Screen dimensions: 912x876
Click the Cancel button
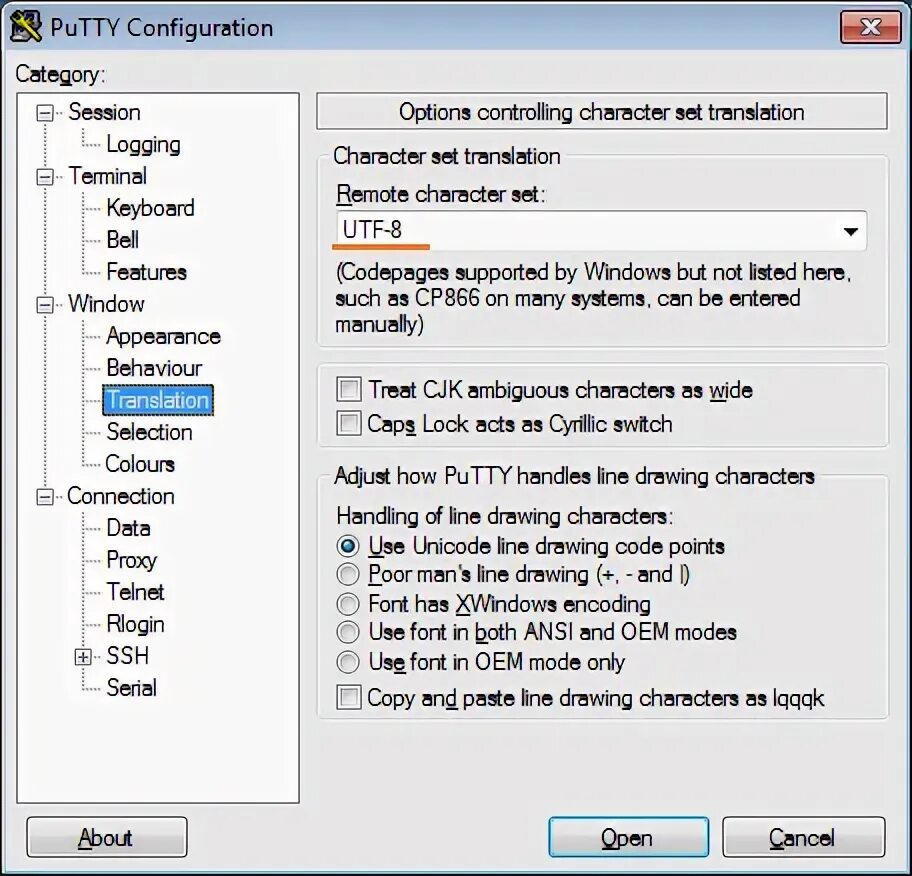click(804, 837)
